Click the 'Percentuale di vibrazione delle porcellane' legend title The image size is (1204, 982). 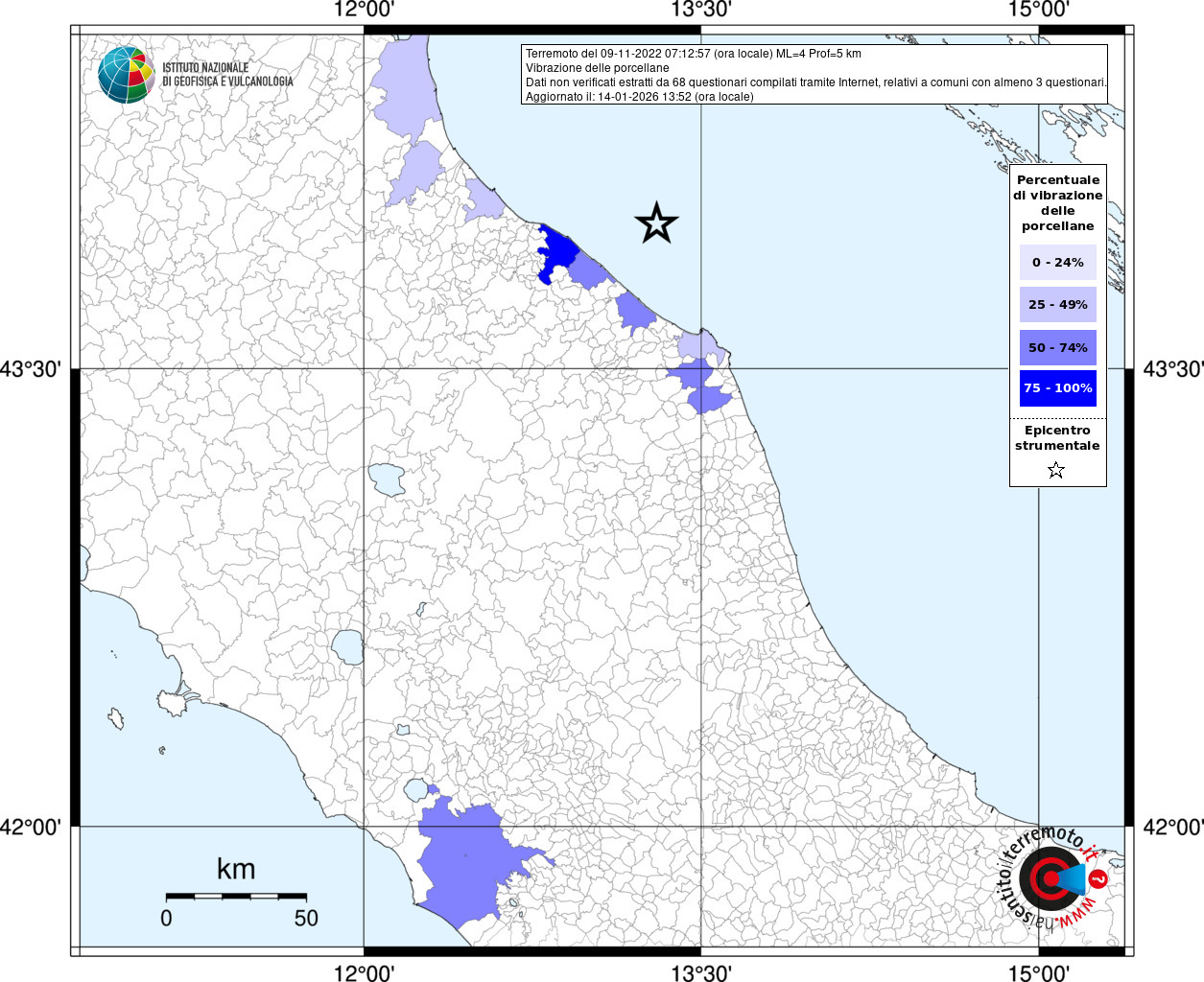(1057, 202)
